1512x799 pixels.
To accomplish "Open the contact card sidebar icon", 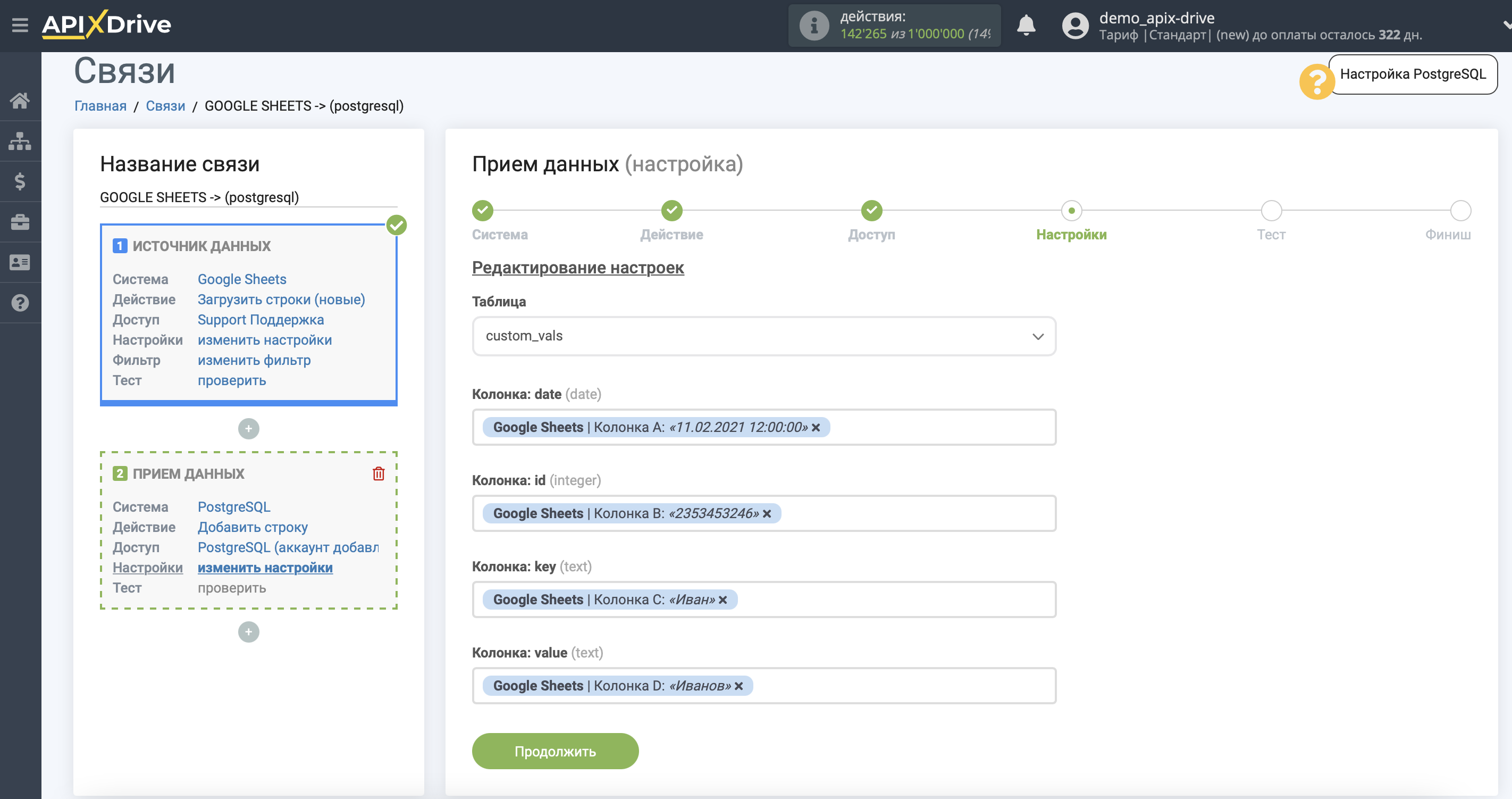I will point(20,263).
